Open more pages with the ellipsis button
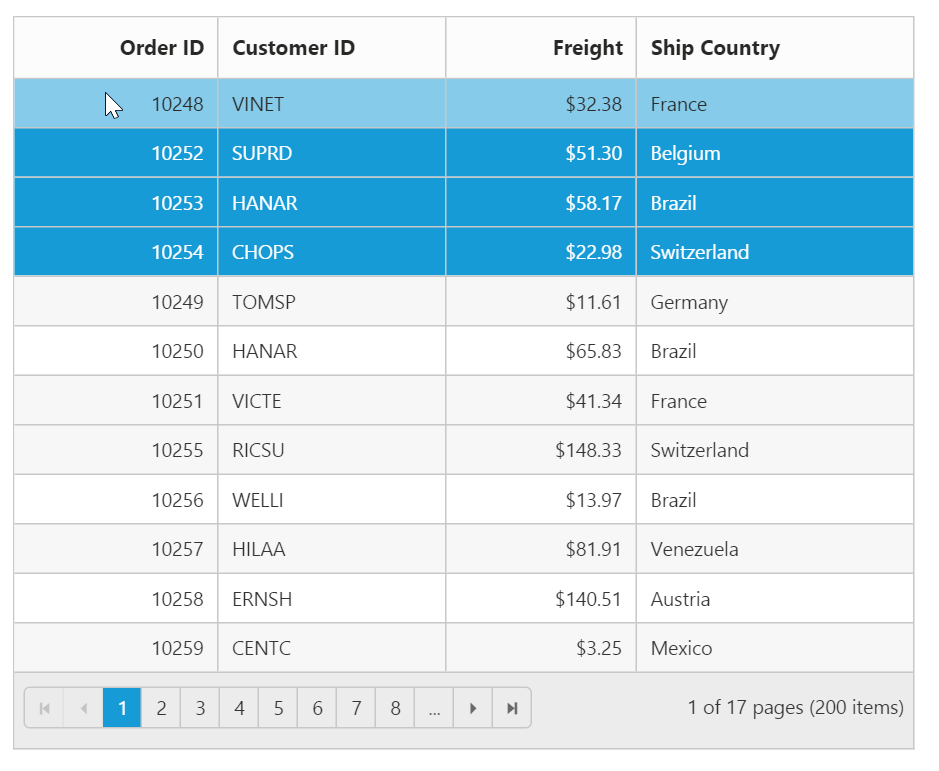The height and width of the screenshot is (771, 939). tap(434, 708)
